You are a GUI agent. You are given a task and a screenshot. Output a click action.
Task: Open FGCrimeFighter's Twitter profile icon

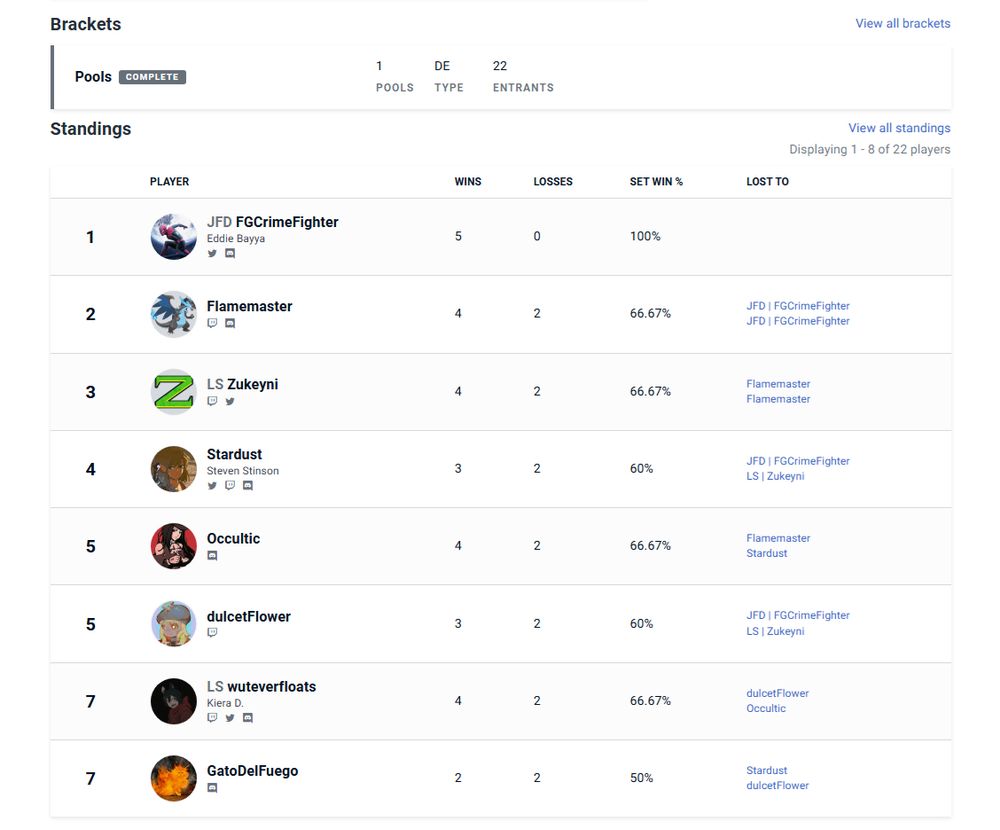(212, 254)
